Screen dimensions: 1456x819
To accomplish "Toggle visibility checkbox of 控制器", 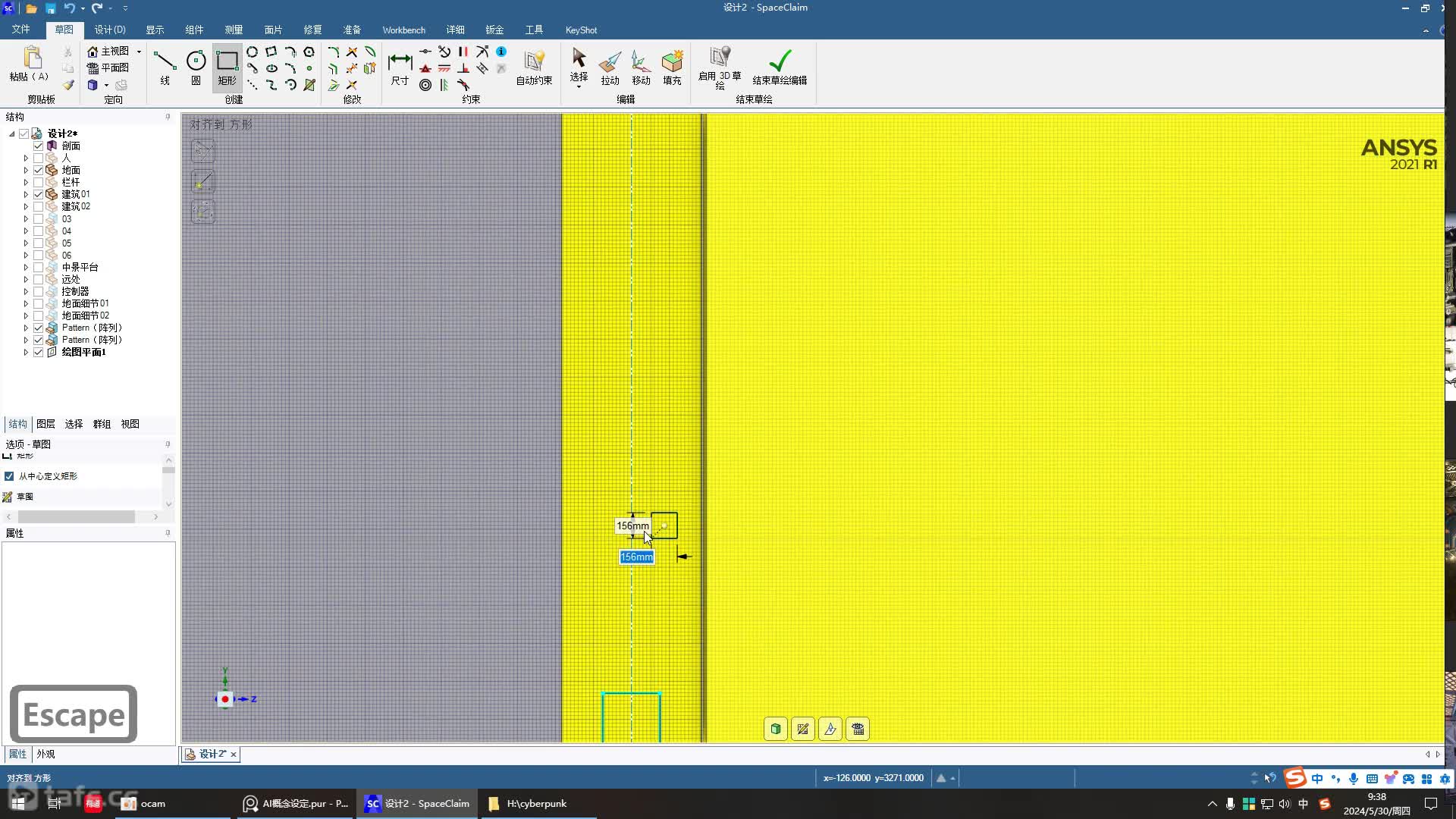I will (38, 291).
